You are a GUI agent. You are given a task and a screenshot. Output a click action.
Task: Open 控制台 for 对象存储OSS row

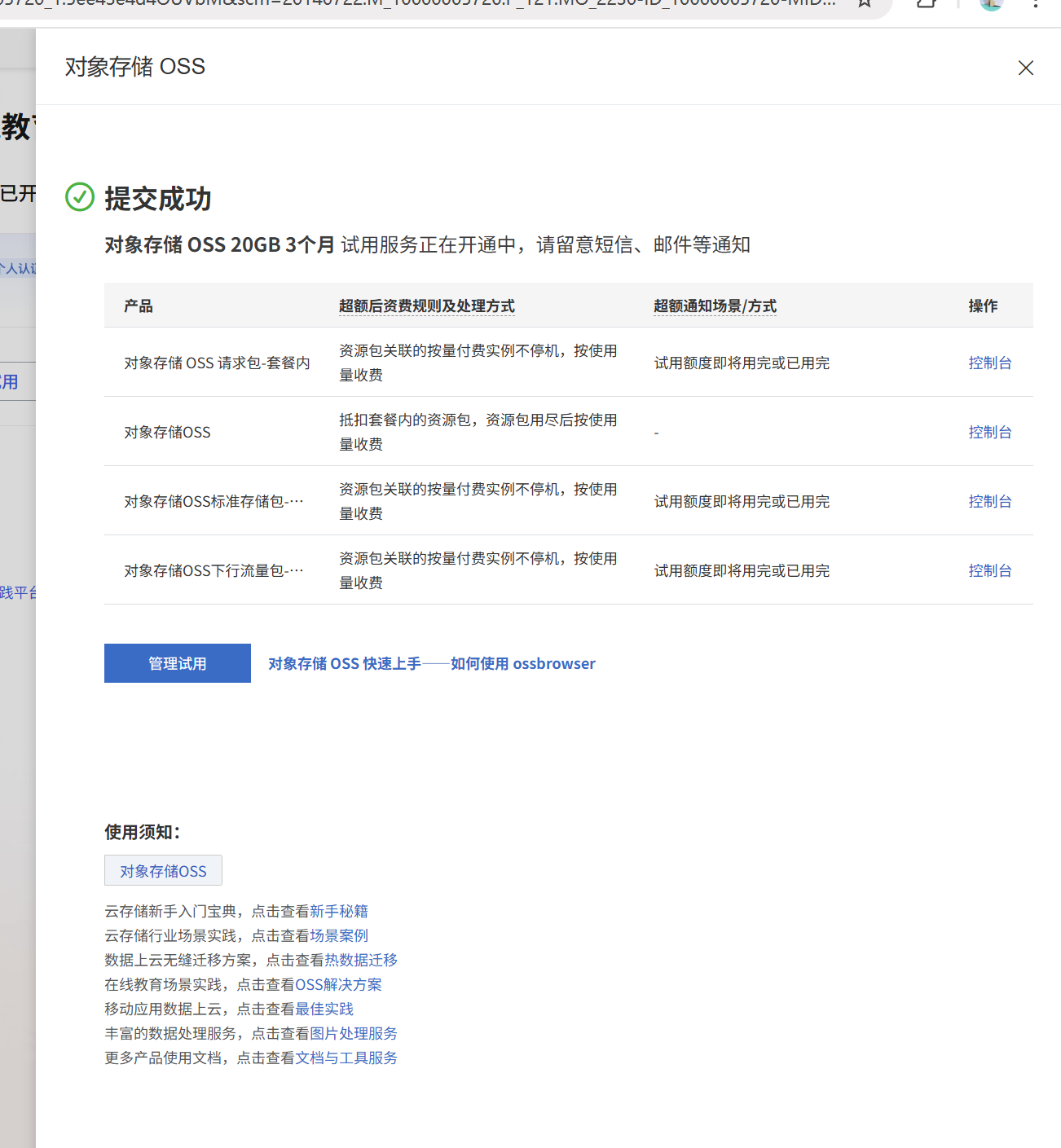coord(990,432)
